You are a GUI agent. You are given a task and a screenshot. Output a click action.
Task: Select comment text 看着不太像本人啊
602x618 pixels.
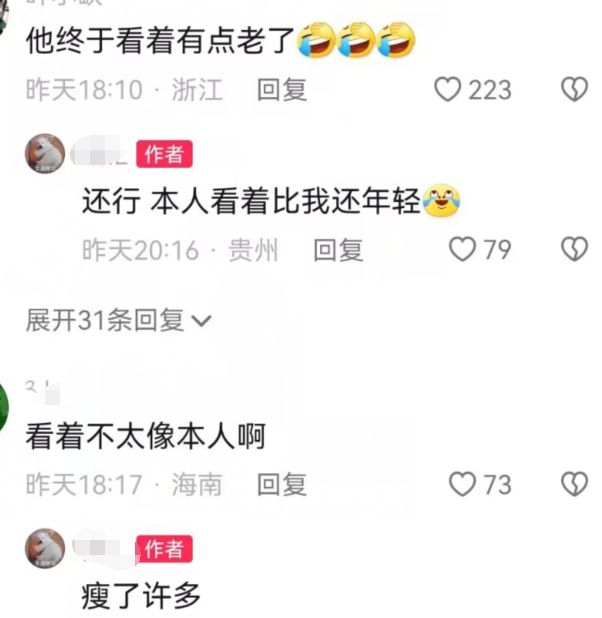click(146, 436)
